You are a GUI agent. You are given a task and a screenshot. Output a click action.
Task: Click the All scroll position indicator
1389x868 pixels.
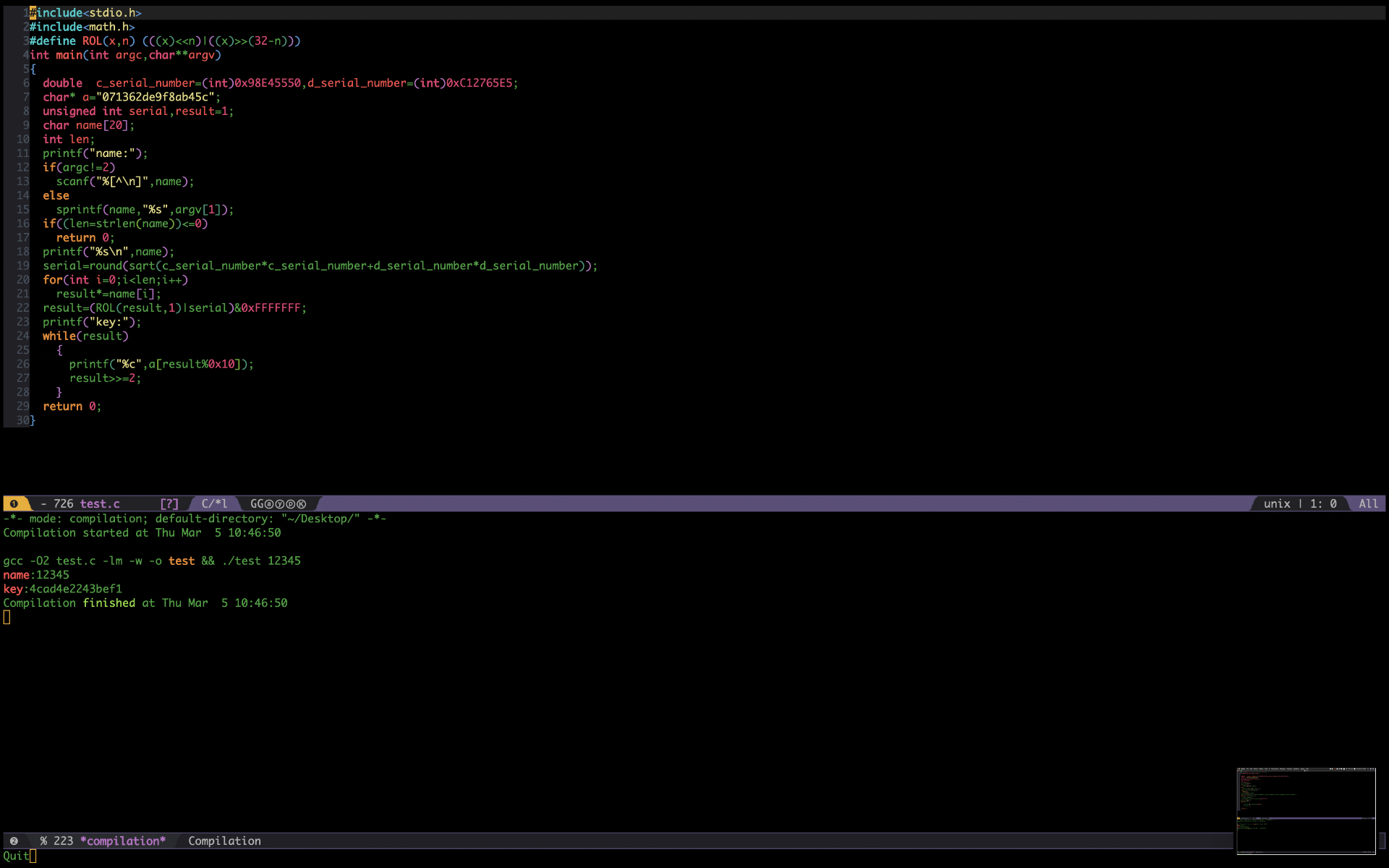[1368, 504]
